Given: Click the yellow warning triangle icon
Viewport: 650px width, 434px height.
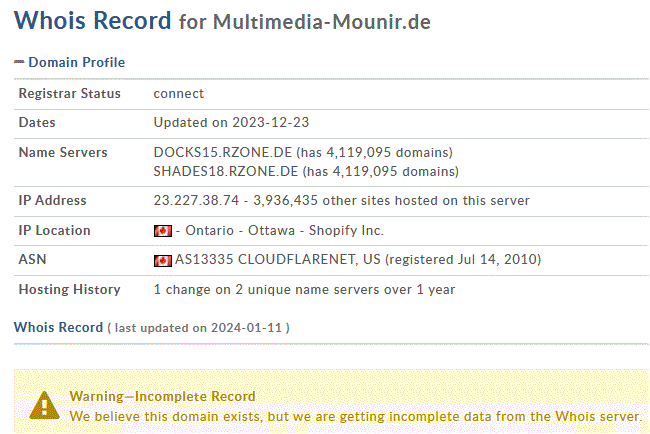Looking at the screenshot, I should 44,404.
